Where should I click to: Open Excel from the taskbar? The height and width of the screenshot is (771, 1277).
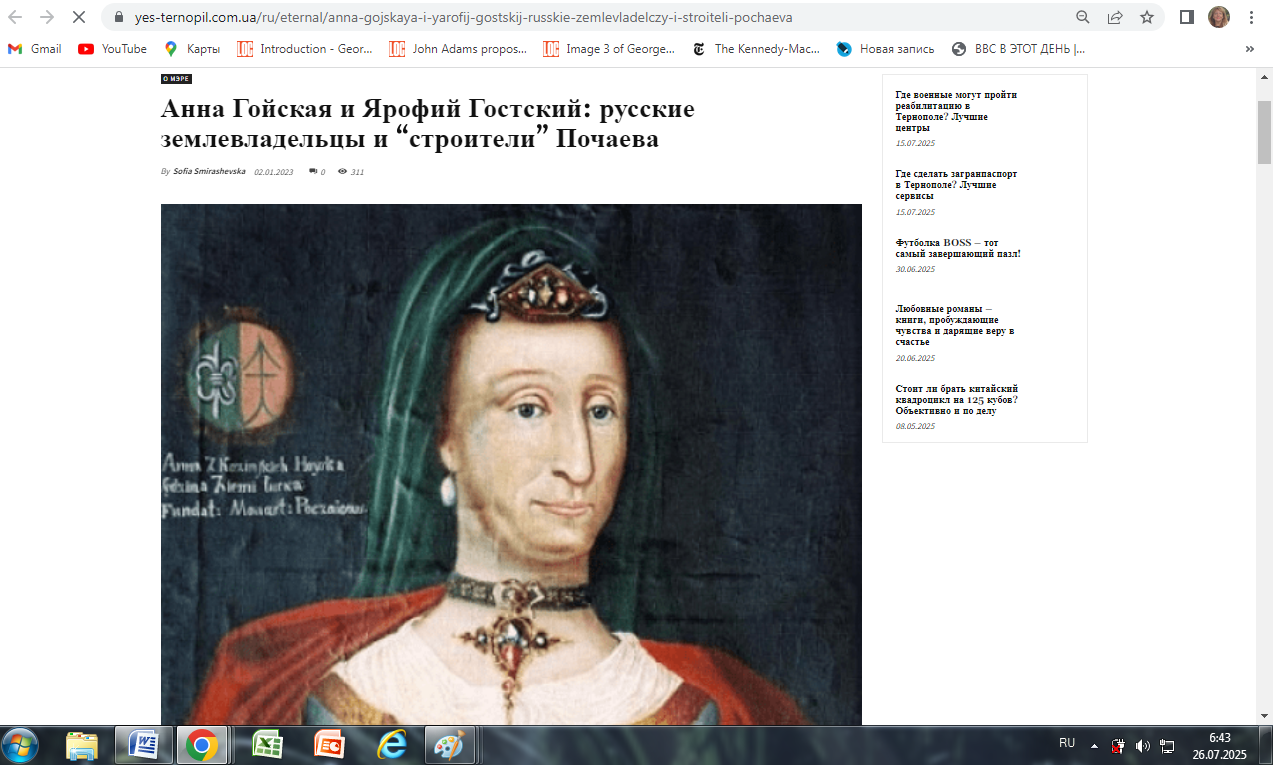click(268, 746)
